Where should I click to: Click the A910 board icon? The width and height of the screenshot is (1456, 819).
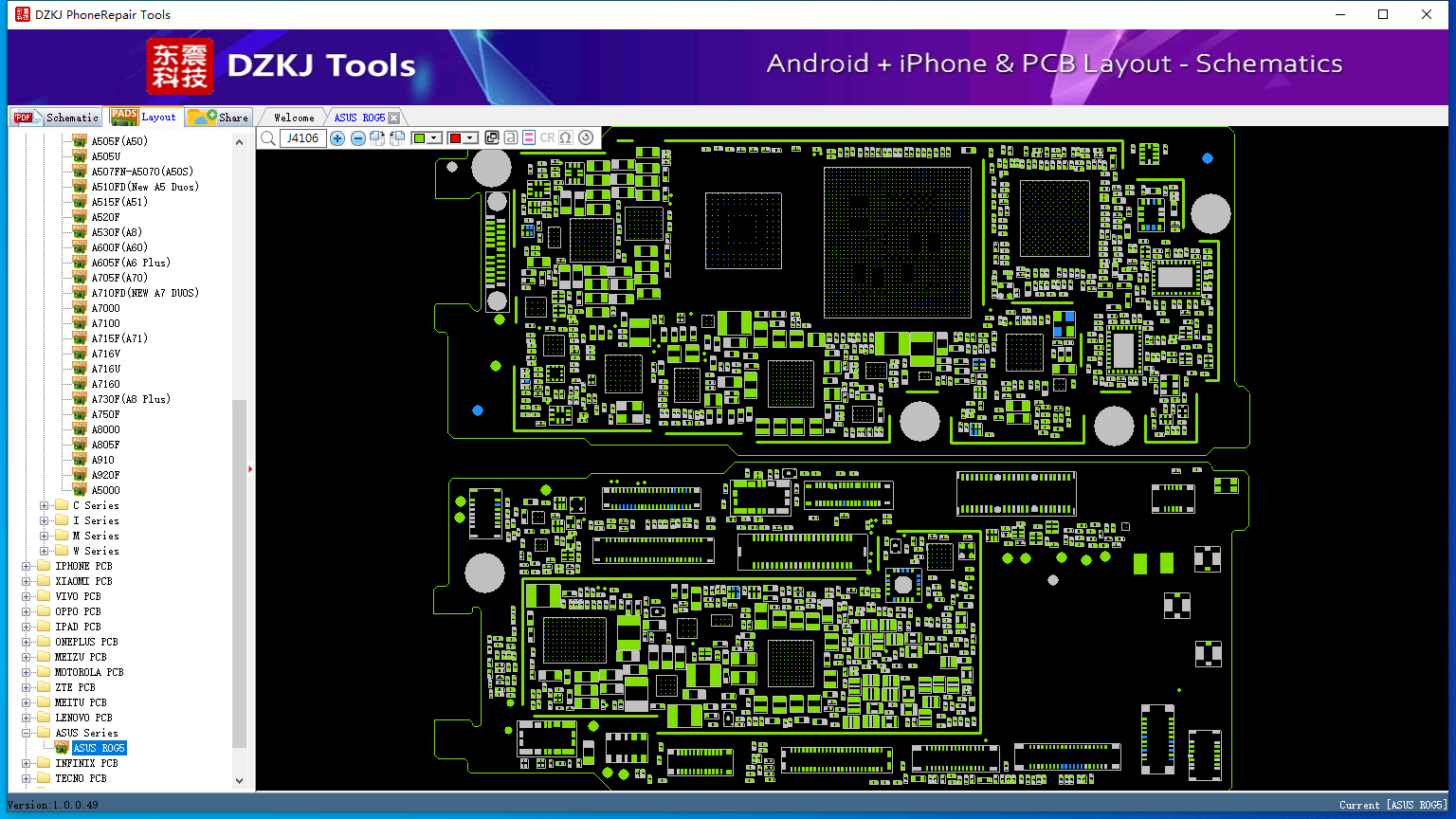[80, 460]
